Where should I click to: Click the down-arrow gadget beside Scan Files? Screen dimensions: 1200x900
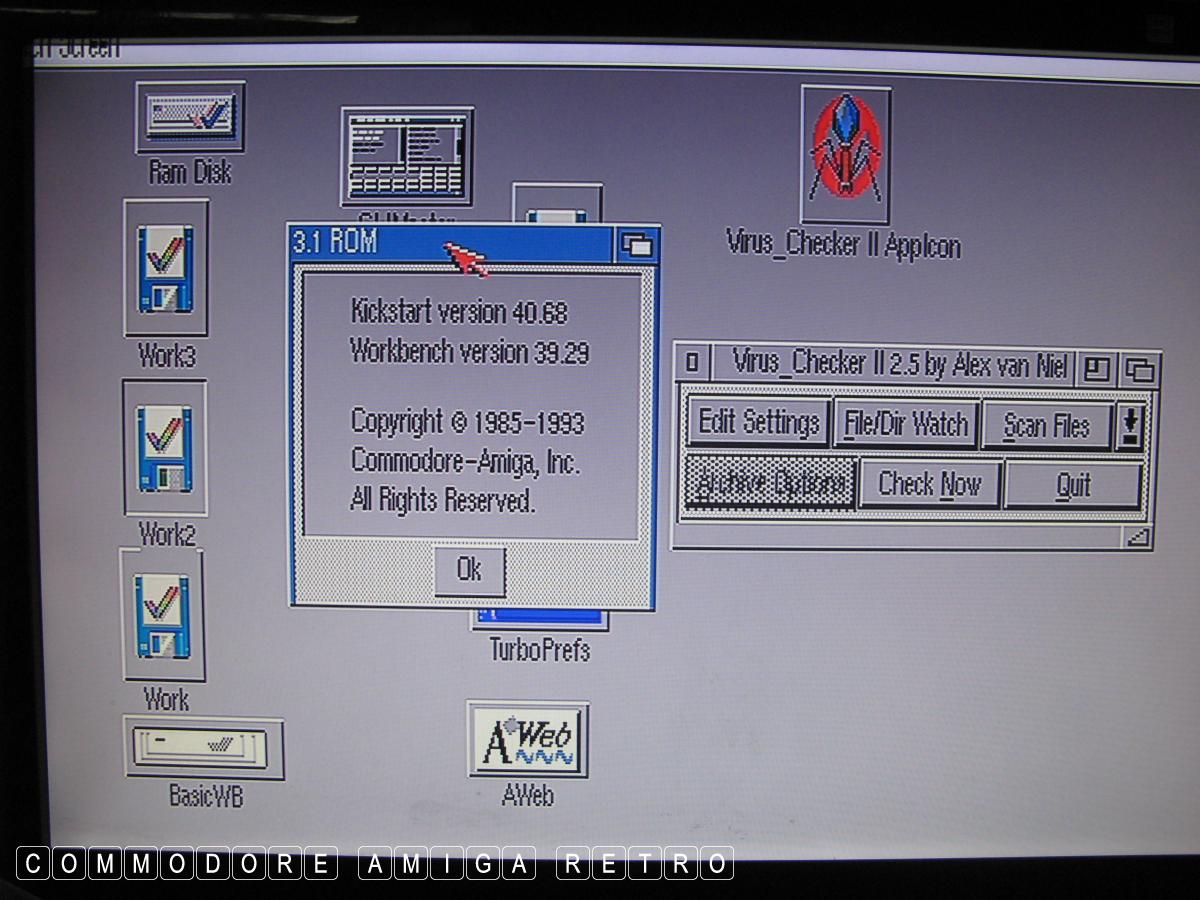pos(1130,426)
